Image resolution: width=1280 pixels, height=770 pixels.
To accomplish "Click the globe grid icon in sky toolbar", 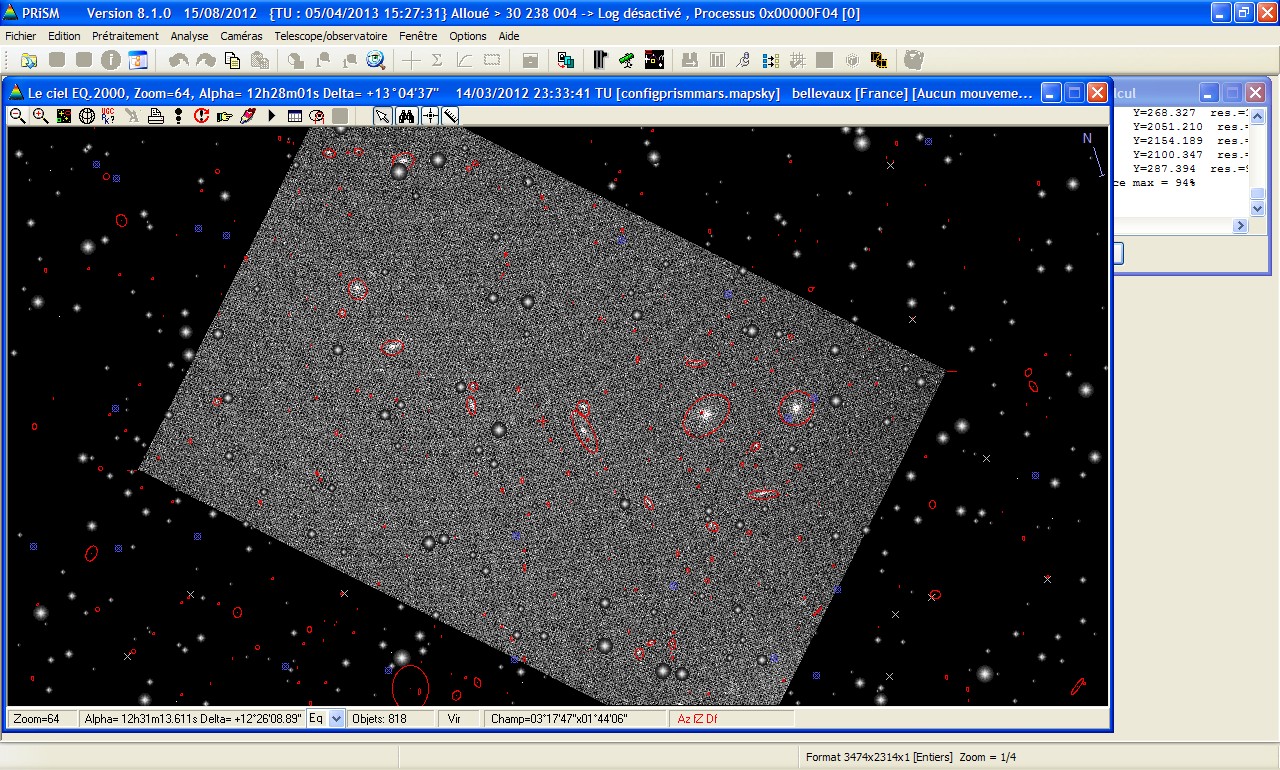I will 87,116.
